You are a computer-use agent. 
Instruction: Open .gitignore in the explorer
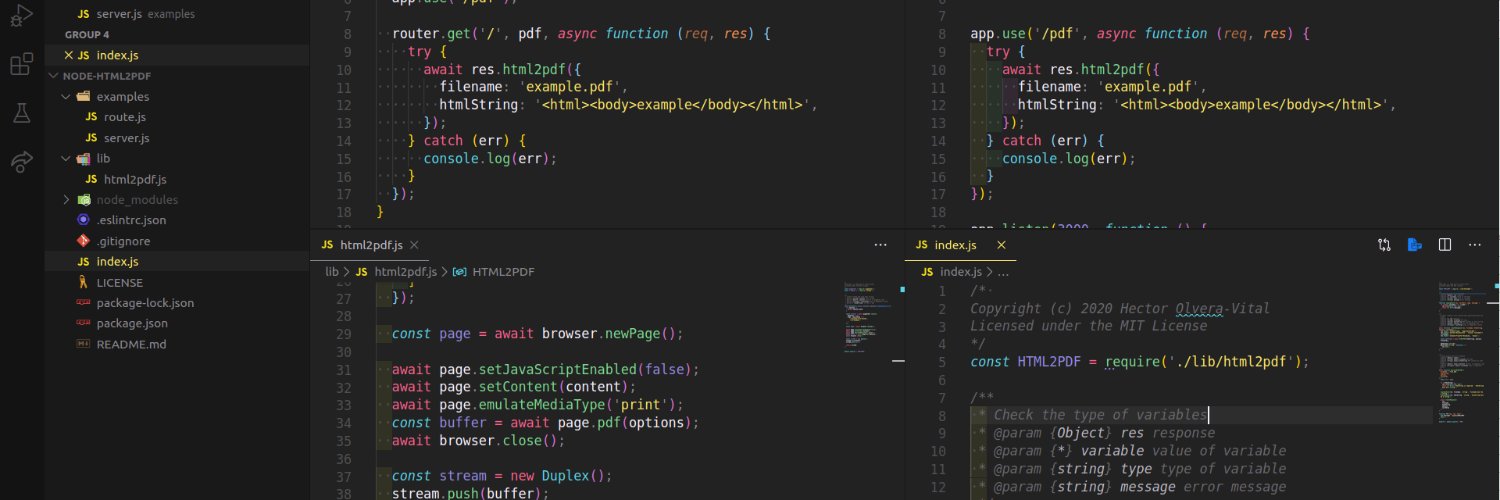pos(123,241)
